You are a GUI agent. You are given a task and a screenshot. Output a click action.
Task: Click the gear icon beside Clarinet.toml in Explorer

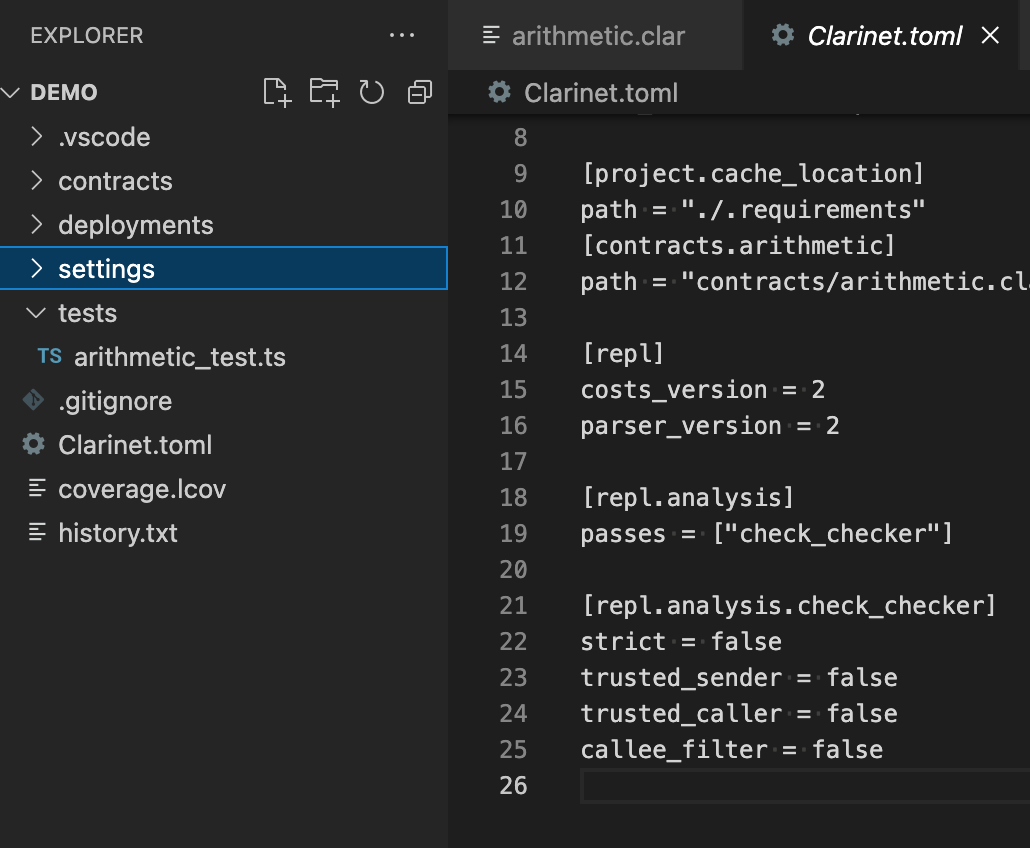pyautogui.click(x=34, y=445)
